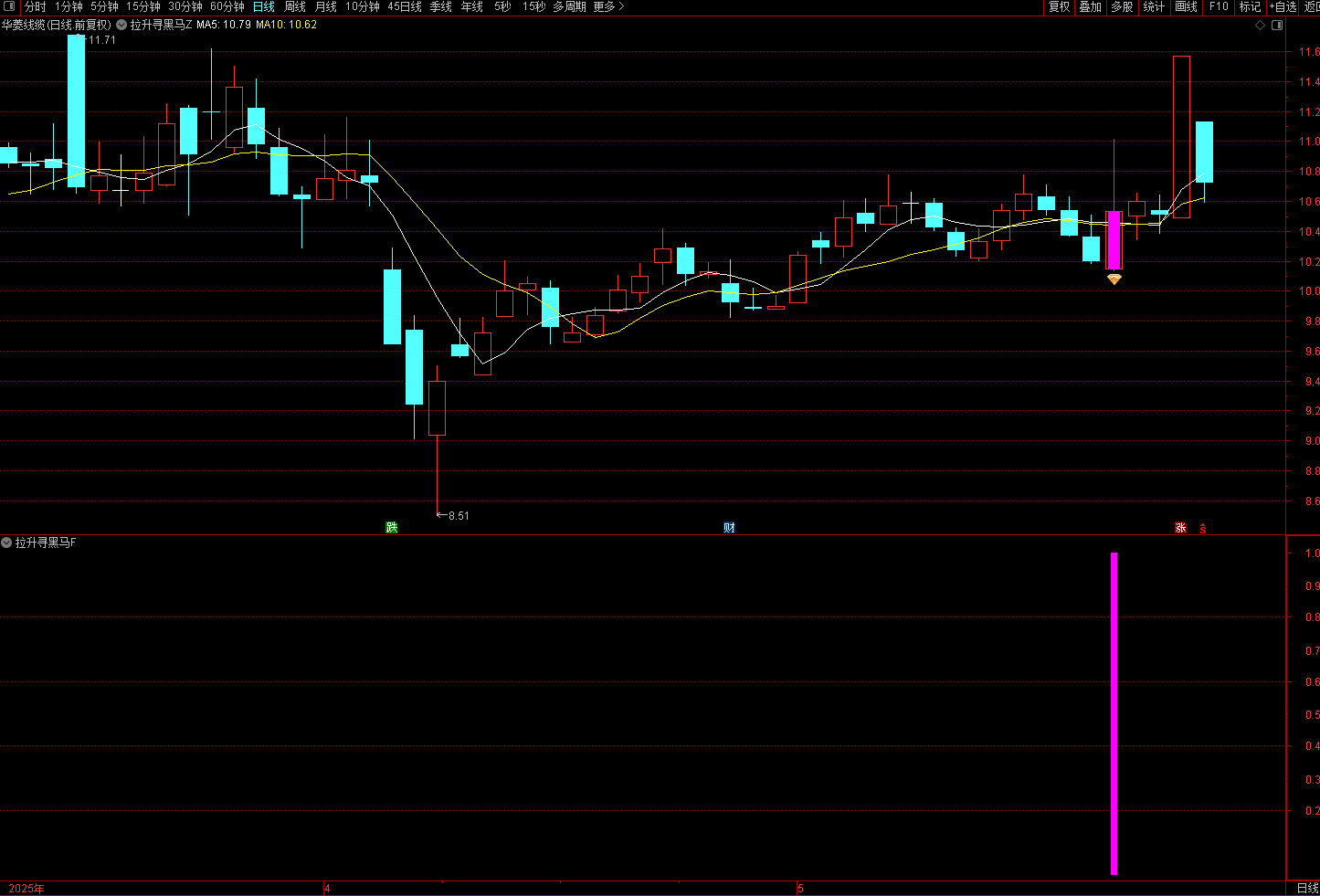Click the stock title 华菱线缆(日线 前复权)
1320x896 pixels.
(x=56, y=25)
